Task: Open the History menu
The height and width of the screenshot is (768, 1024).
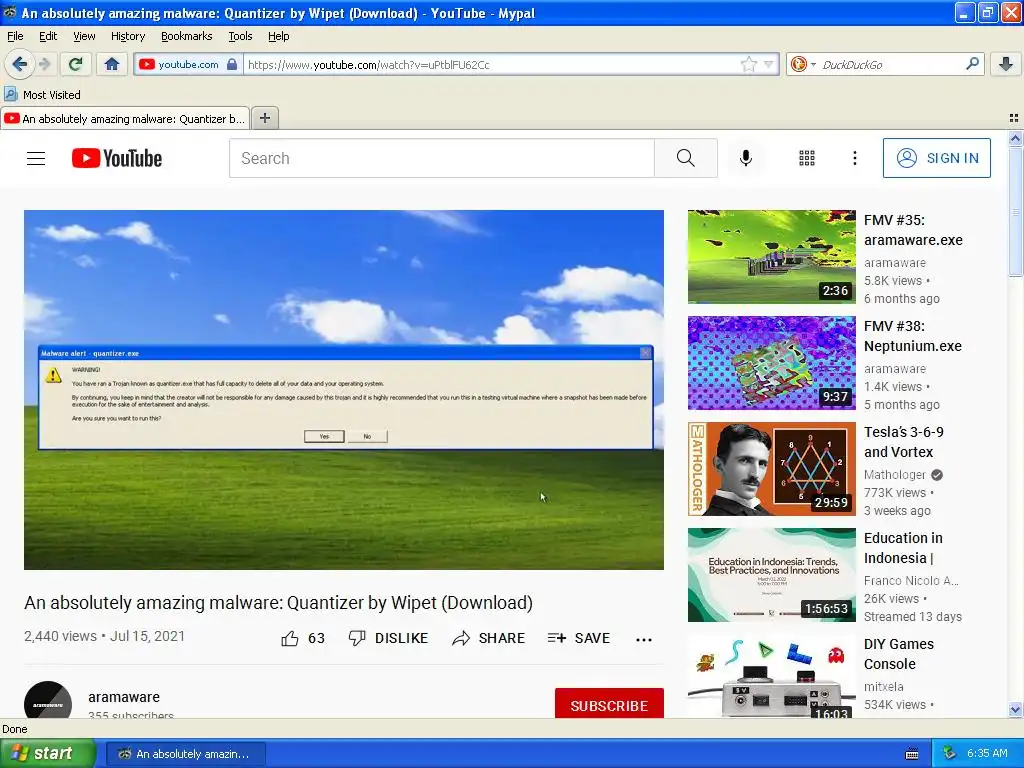Action: 127,36
